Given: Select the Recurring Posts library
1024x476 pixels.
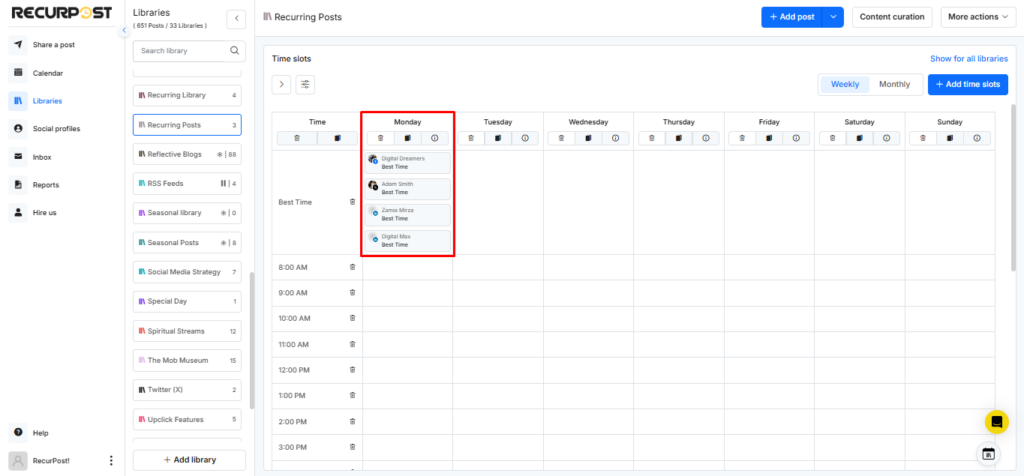Looking at the screenshot, I should [x=187, y=125].
